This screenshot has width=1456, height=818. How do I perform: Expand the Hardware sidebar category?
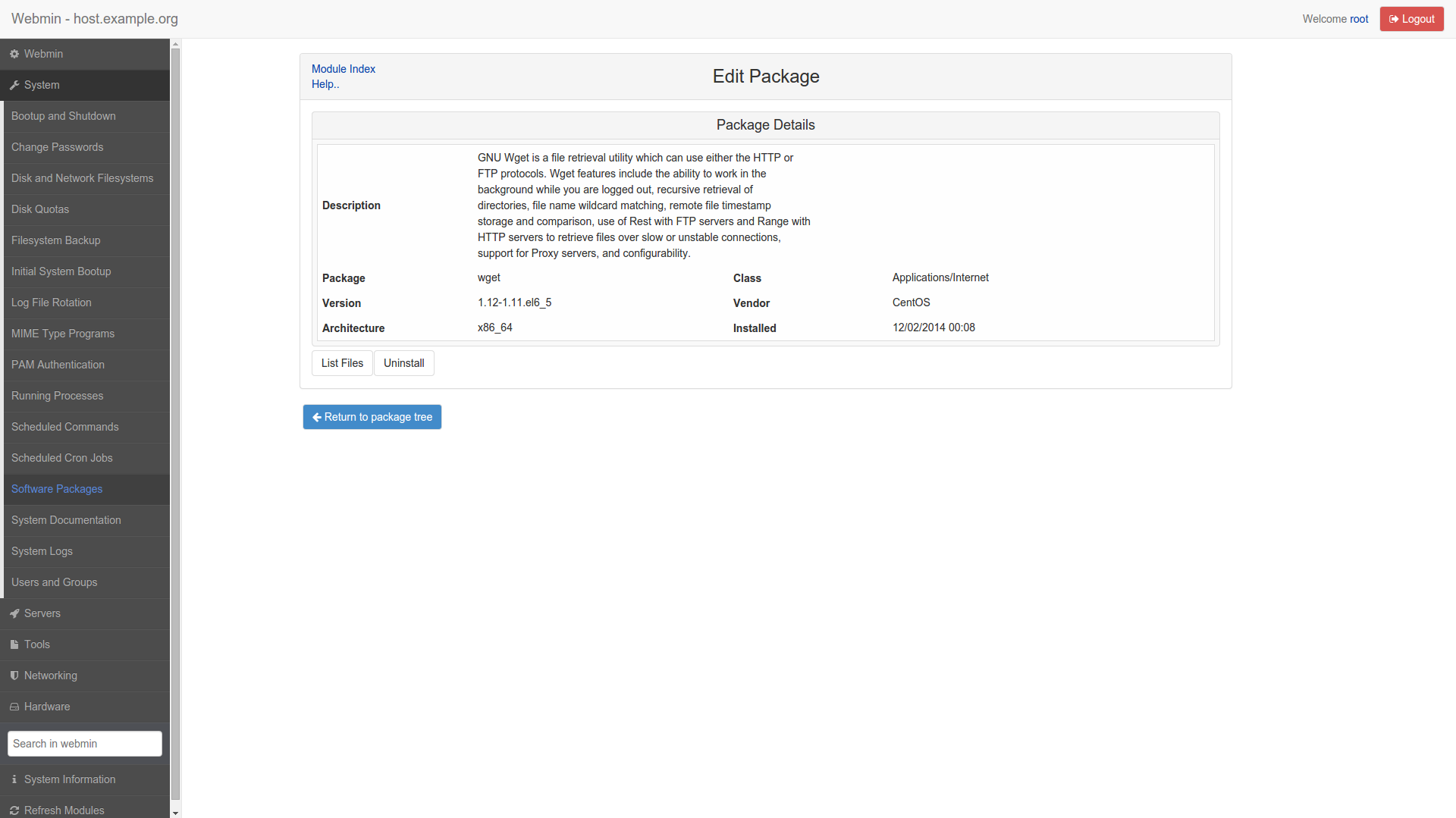click(85, 707)
